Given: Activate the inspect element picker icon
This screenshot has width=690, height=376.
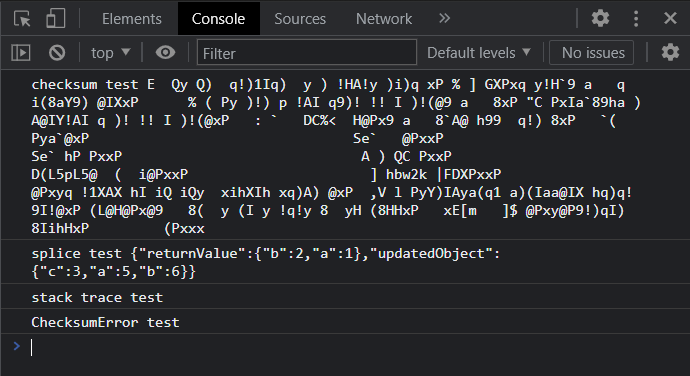Looking at the screenshot, I should click(x=22, y=19).
